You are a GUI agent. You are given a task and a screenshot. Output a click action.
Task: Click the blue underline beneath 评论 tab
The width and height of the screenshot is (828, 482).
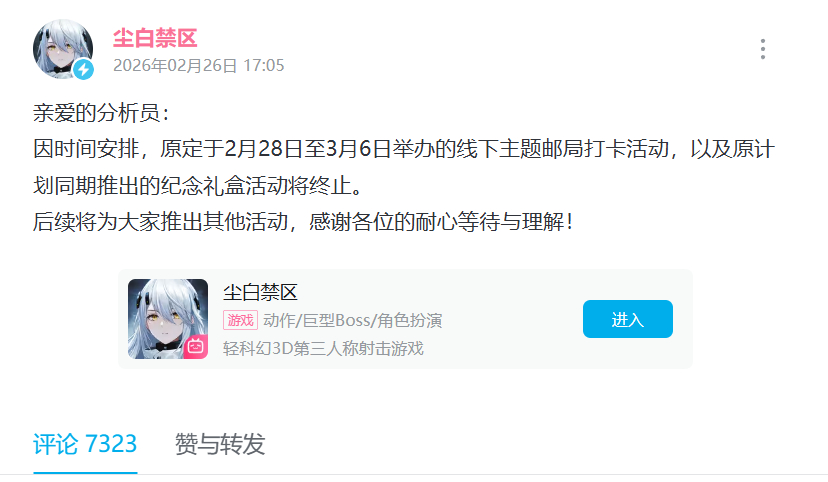(x=85, y=472)
